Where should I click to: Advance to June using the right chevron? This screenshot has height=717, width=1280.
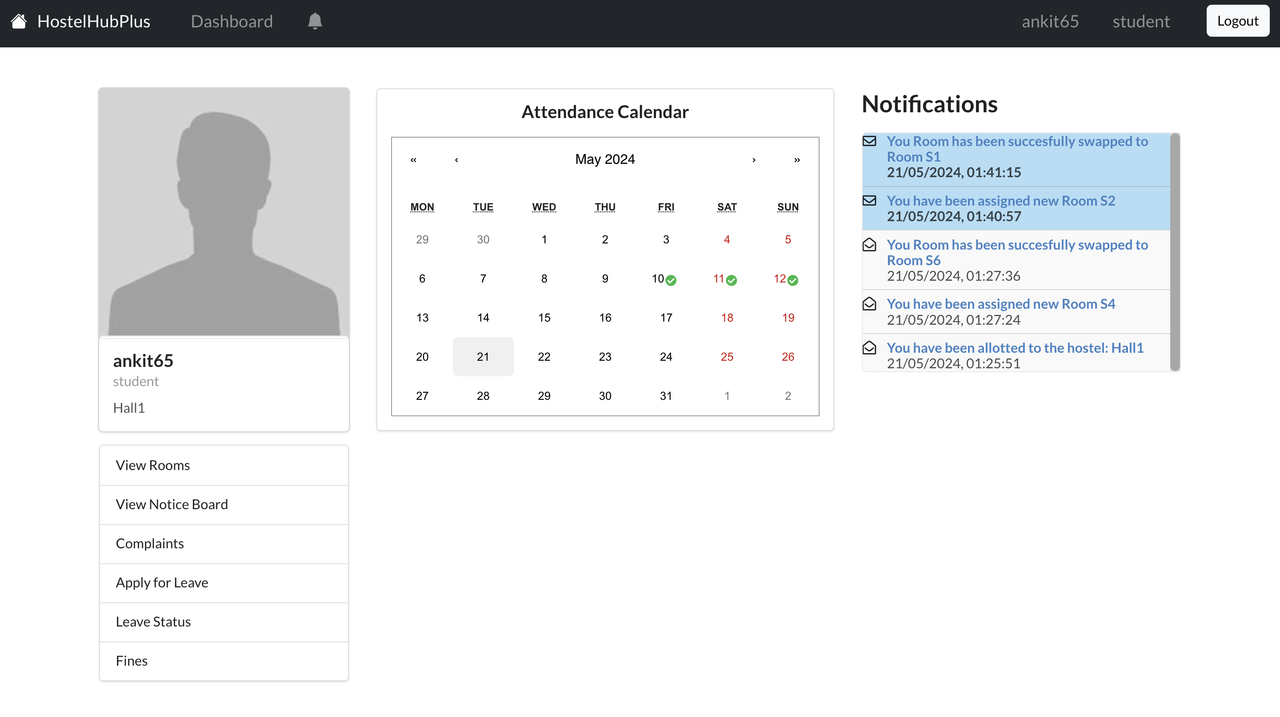[754, 159]
